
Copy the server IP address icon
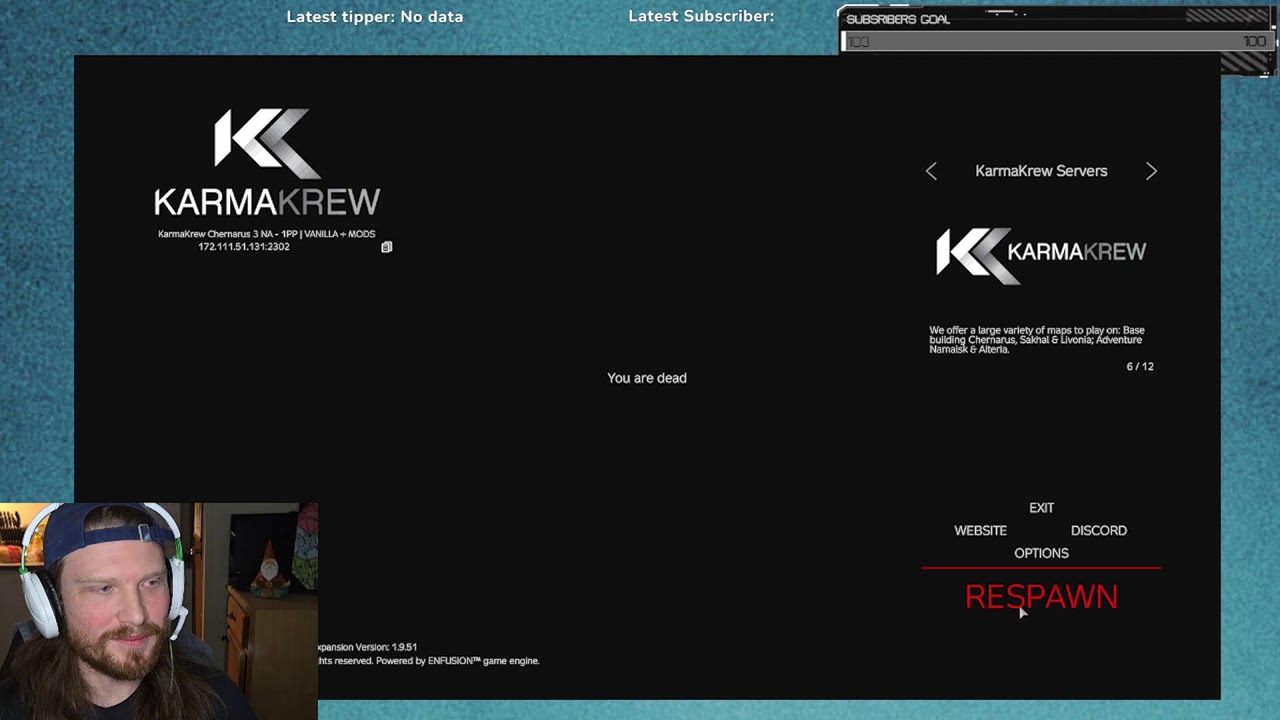pos(387,247)
